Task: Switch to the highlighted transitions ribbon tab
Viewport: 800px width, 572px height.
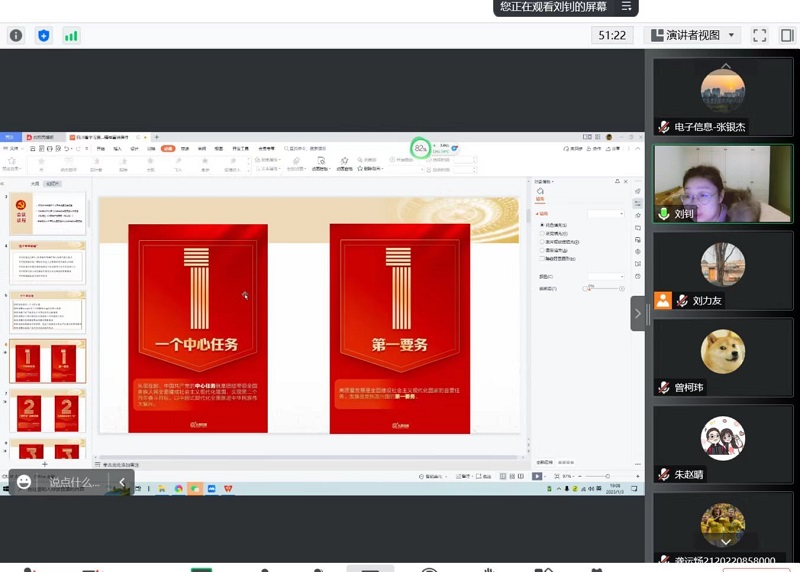Action: 168,148
